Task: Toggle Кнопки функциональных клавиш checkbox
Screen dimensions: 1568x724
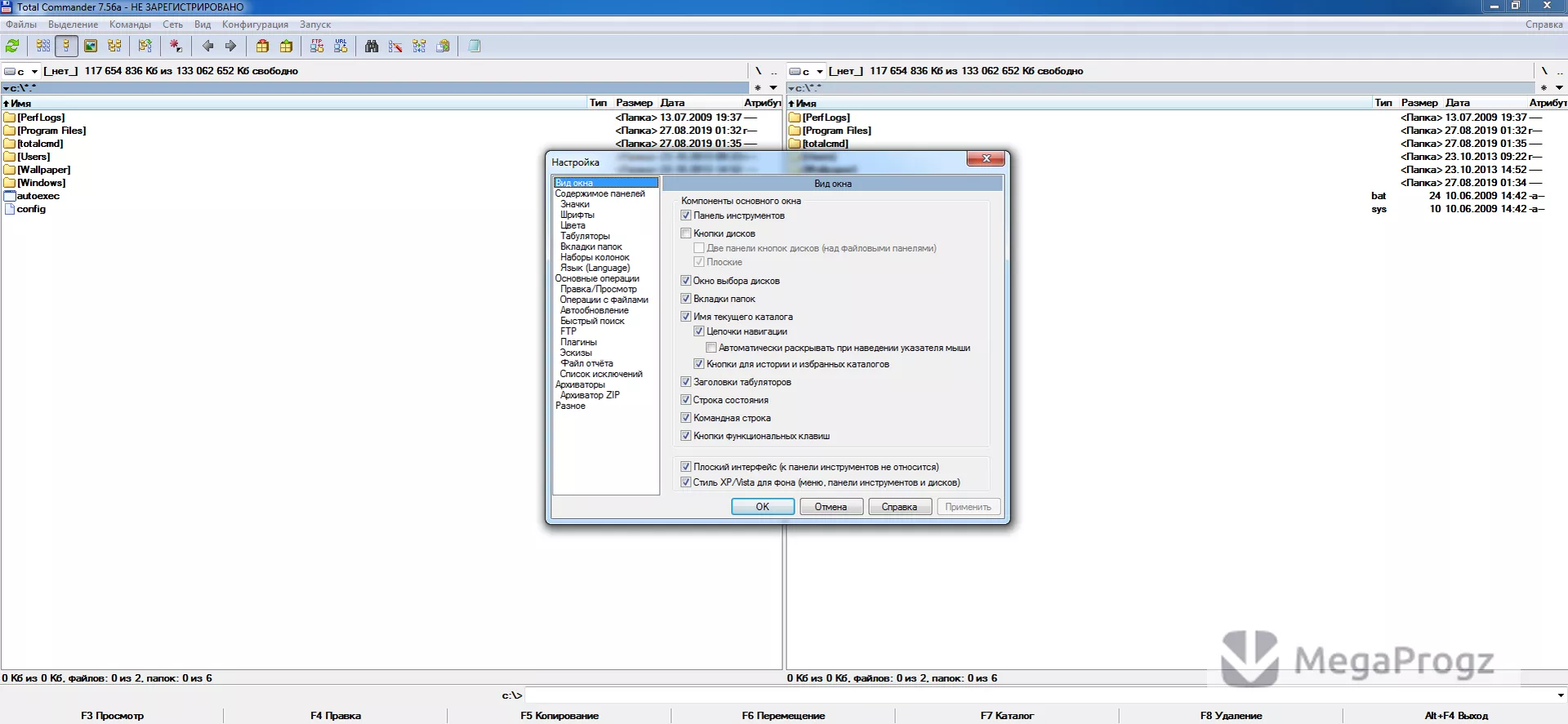Action: click(x=686, y=436)
